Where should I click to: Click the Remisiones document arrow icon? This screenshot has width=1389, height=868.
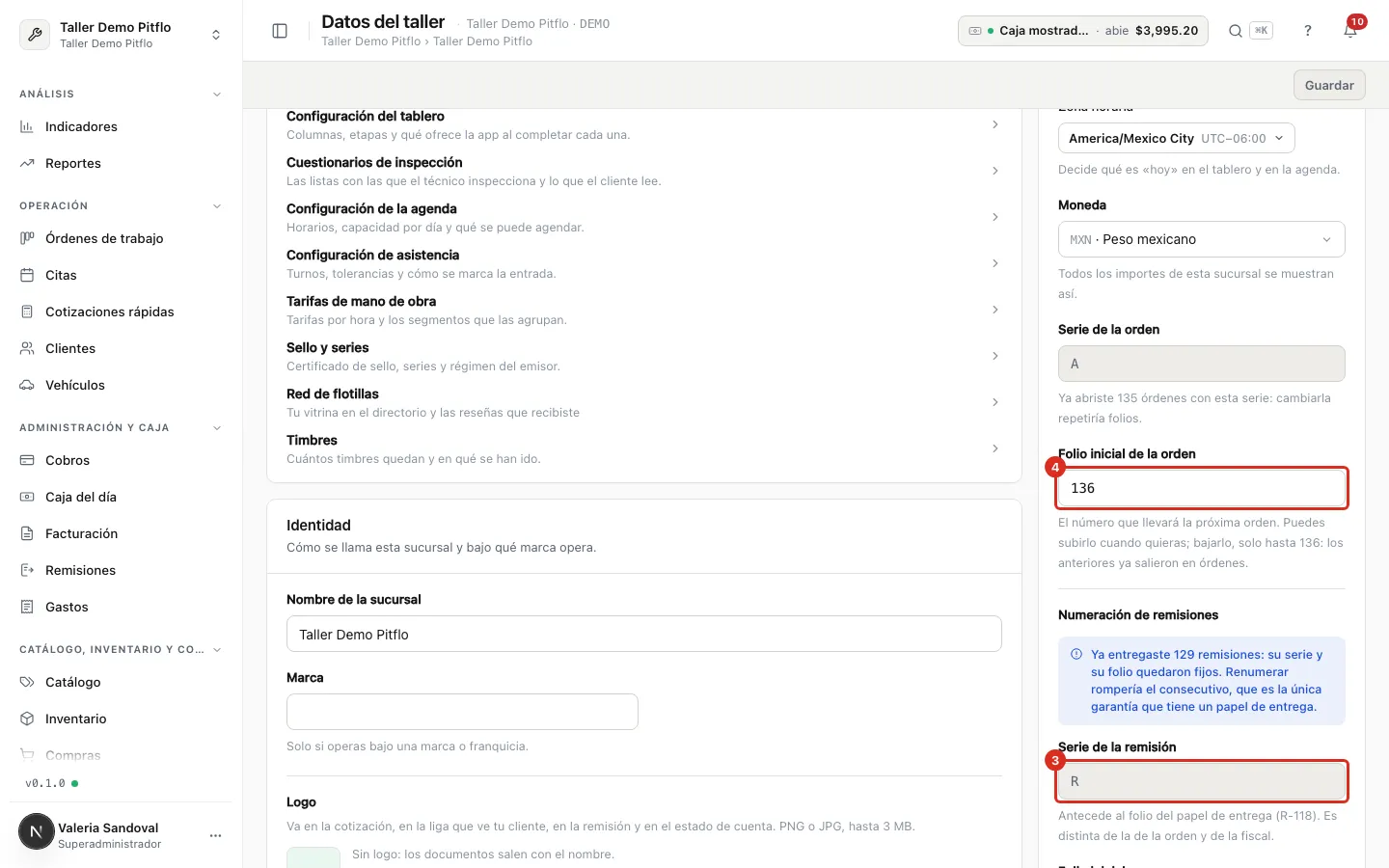[27, 570]
